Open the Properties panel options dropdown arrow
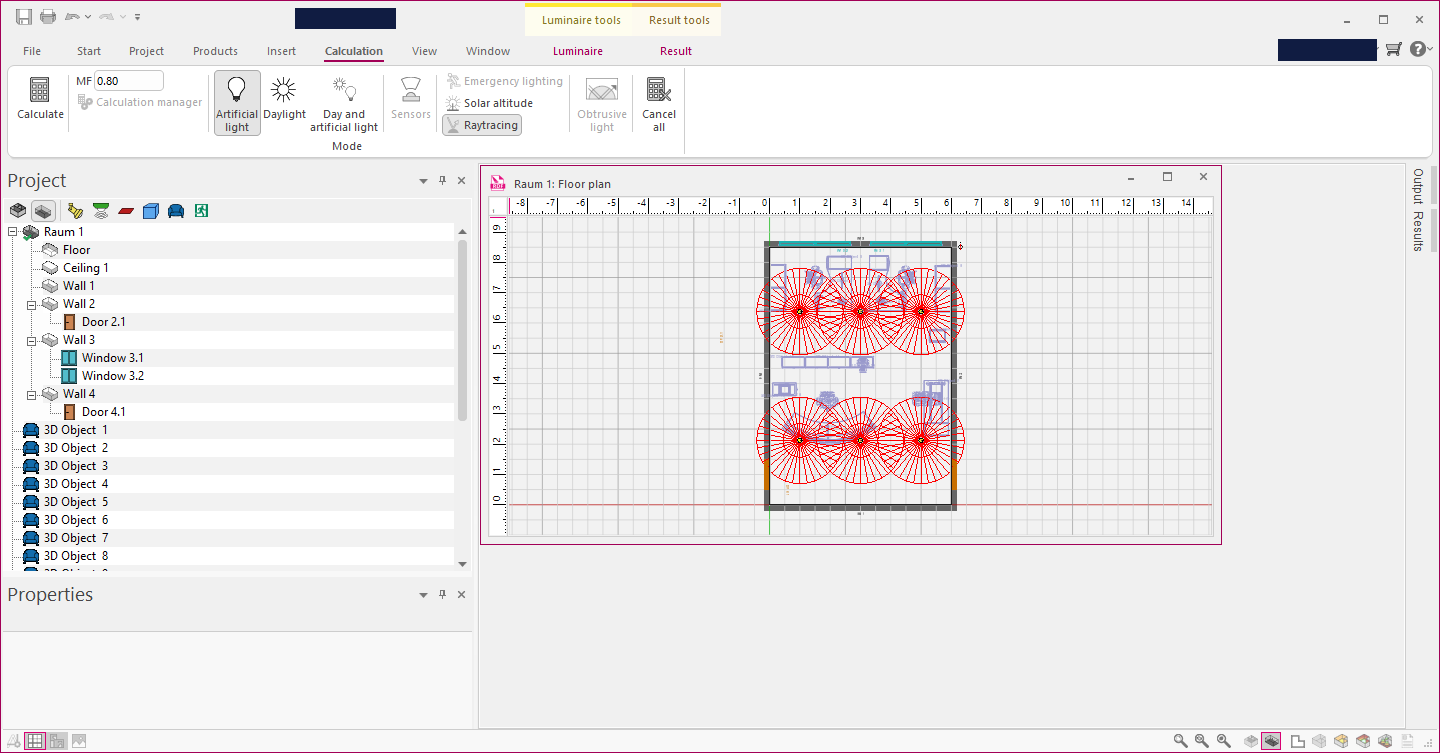1440x753 pixels. 423,595
